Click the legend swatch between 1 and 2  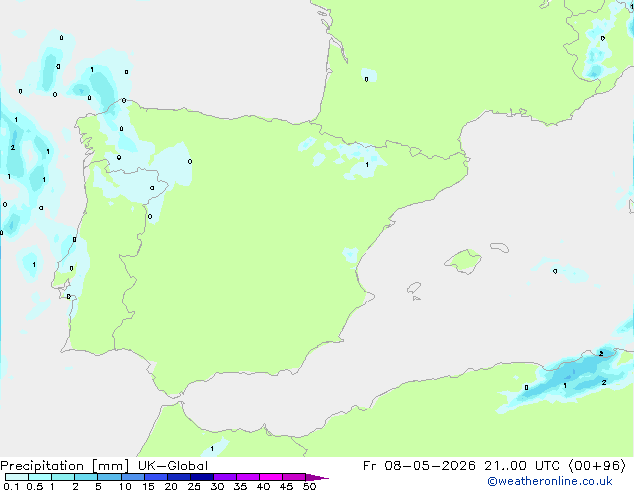pos(63,477)
